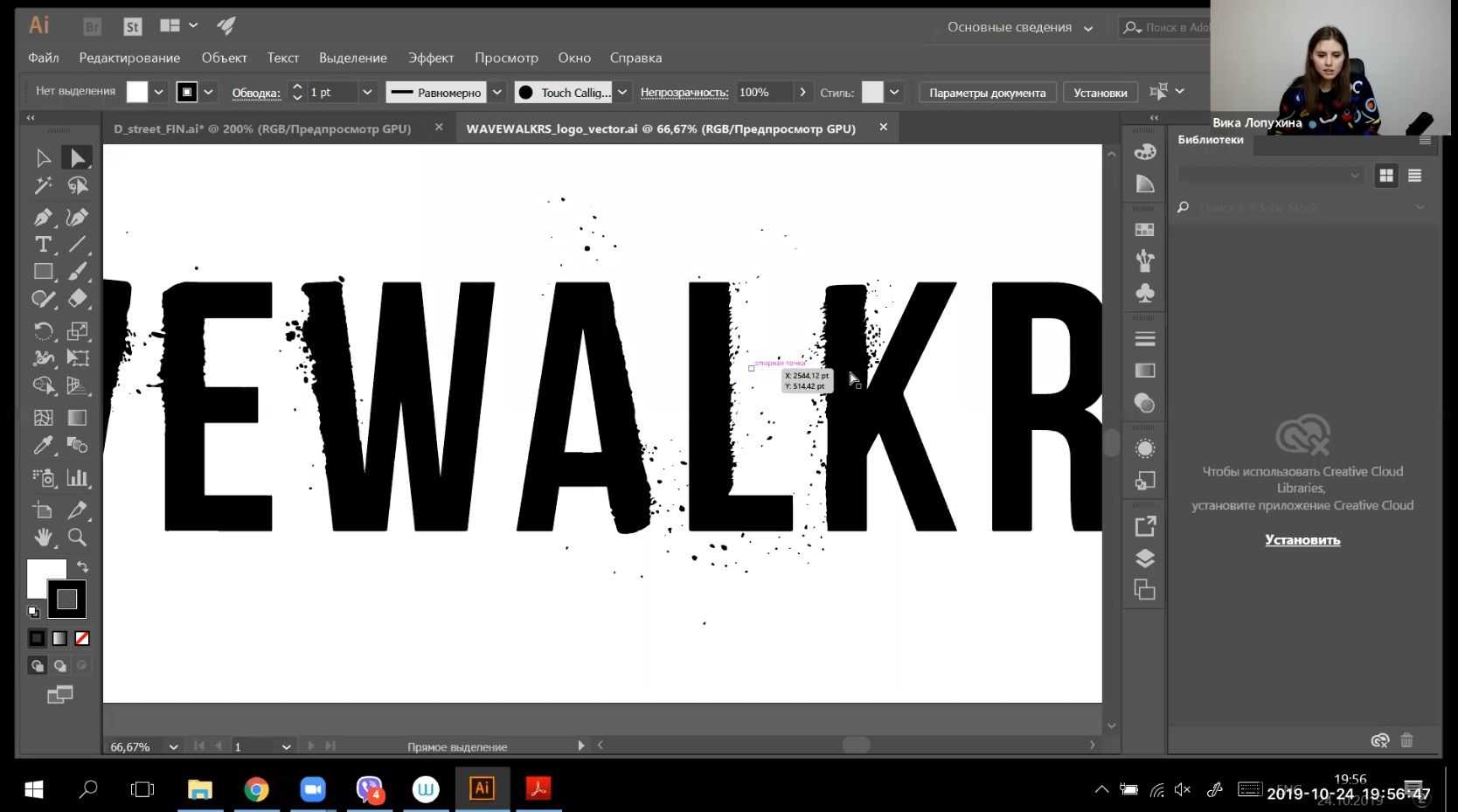This screenshot has height=812, width=1458.
Task: Expand the stroke color dropdown in control bar
Action: 209,92
